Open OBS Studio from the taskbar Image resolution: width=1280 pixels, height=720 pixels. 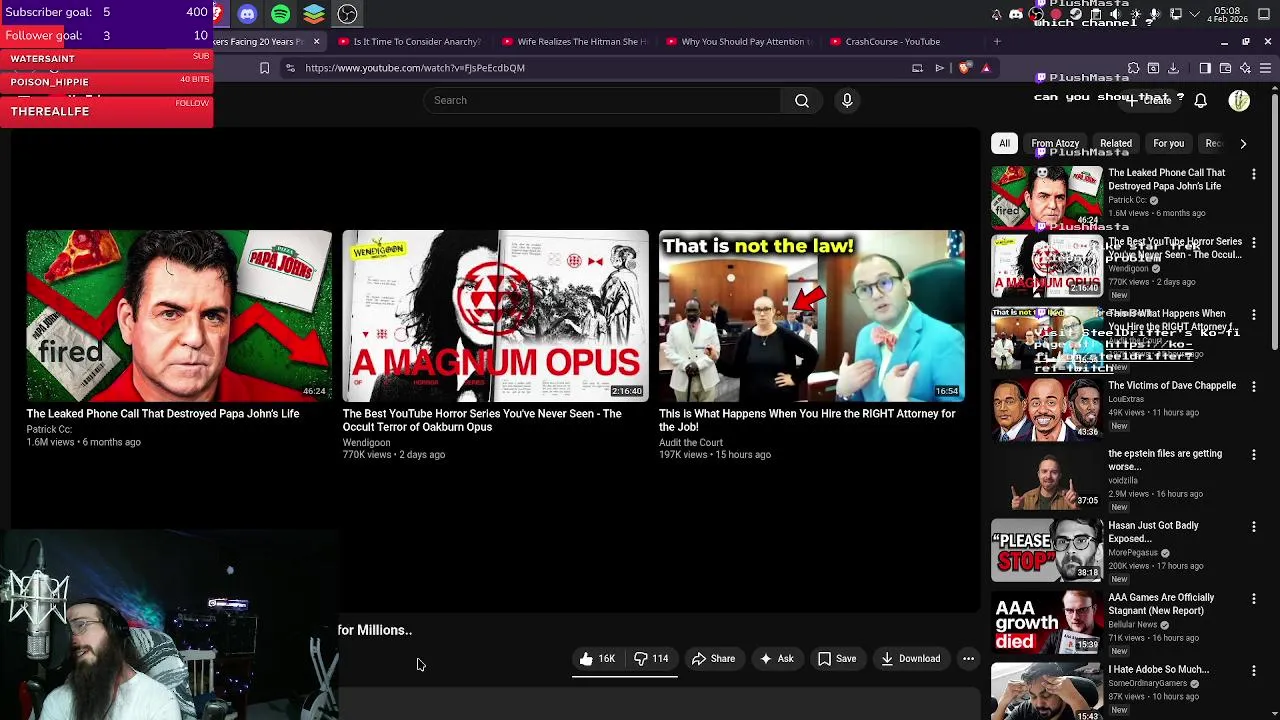click(347, 14)
